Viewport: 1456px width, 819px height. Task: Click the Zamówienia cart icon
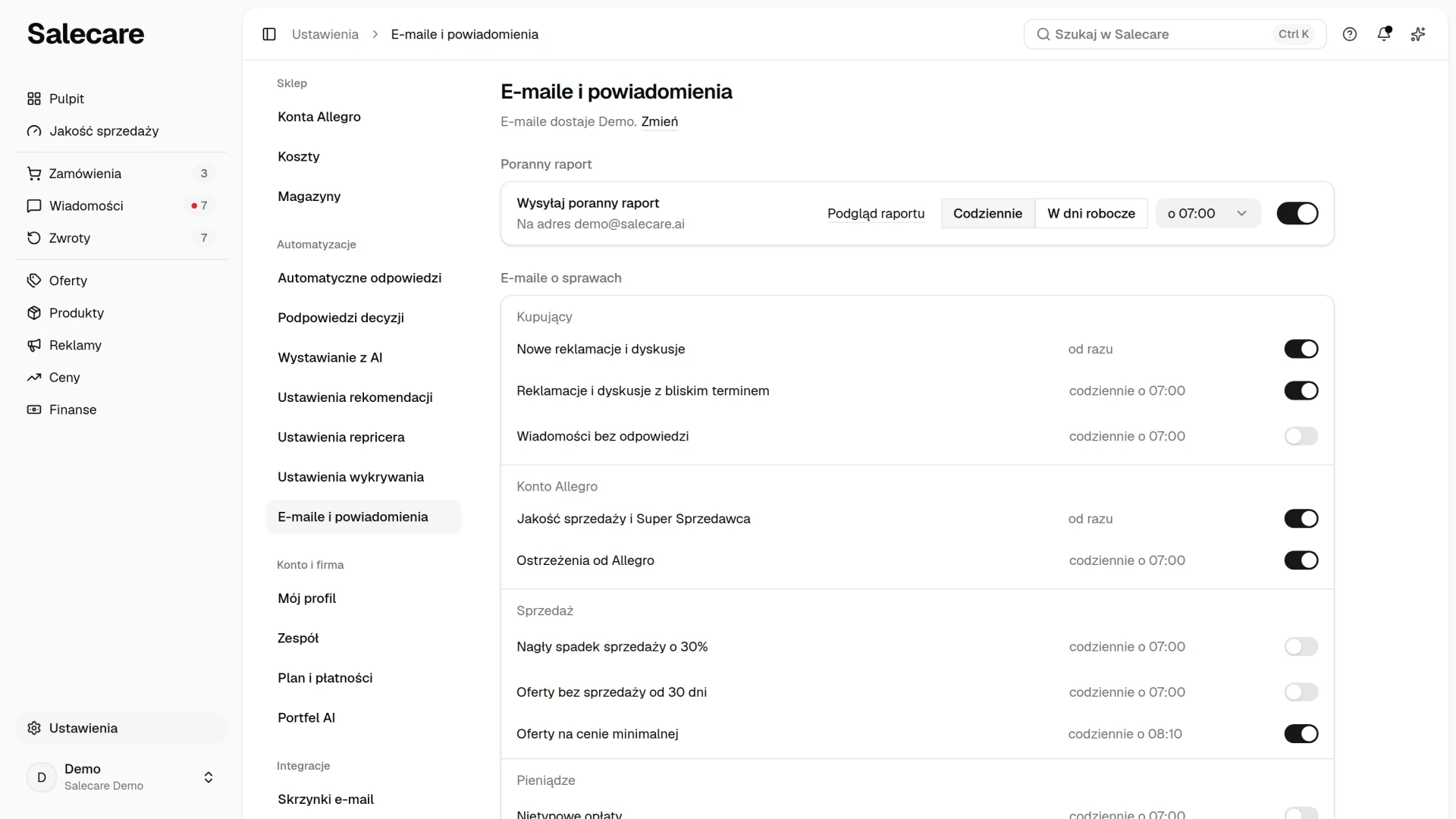coord(34,174)
